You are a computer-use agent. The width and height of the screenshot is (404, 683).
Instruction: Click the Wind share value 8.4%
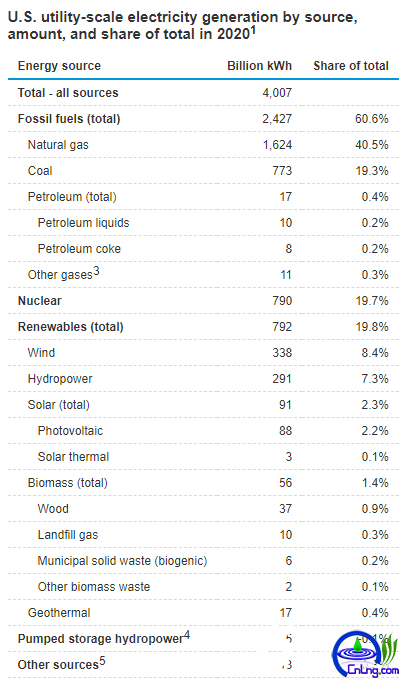point(375,353)
